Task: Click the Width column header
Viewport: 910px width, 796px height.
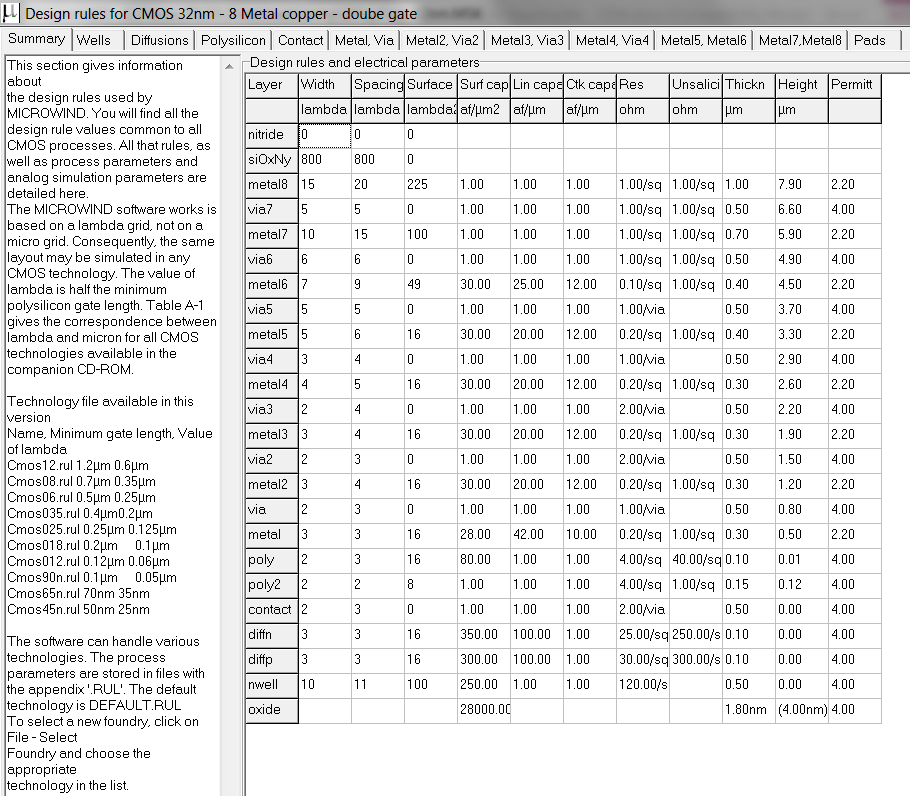Action: (324, 85)
